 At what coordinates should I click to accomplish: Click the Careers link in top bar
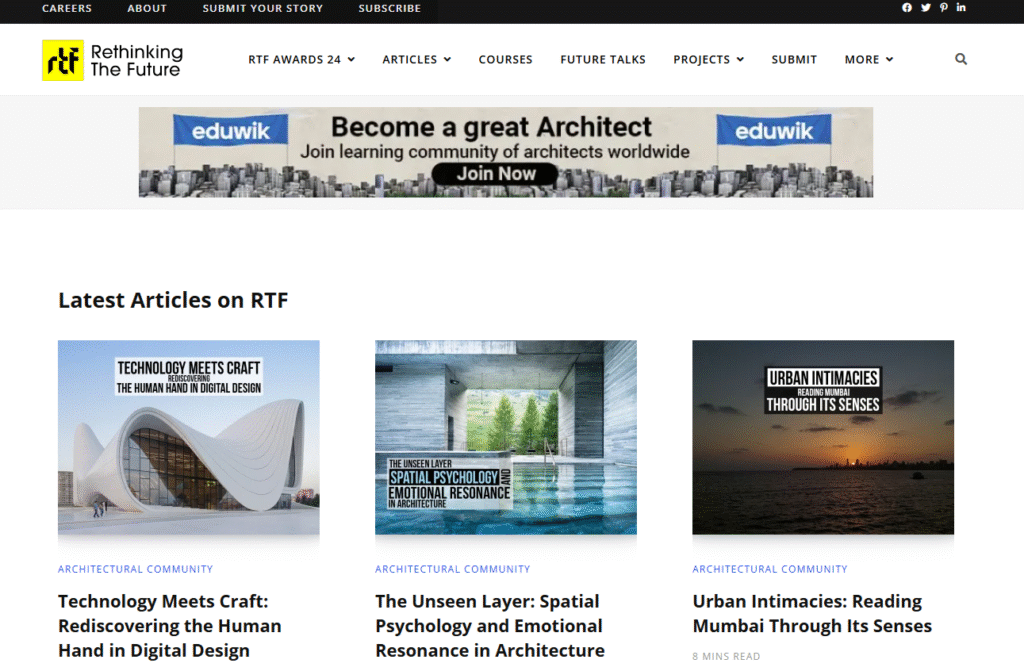coord(67,8)
